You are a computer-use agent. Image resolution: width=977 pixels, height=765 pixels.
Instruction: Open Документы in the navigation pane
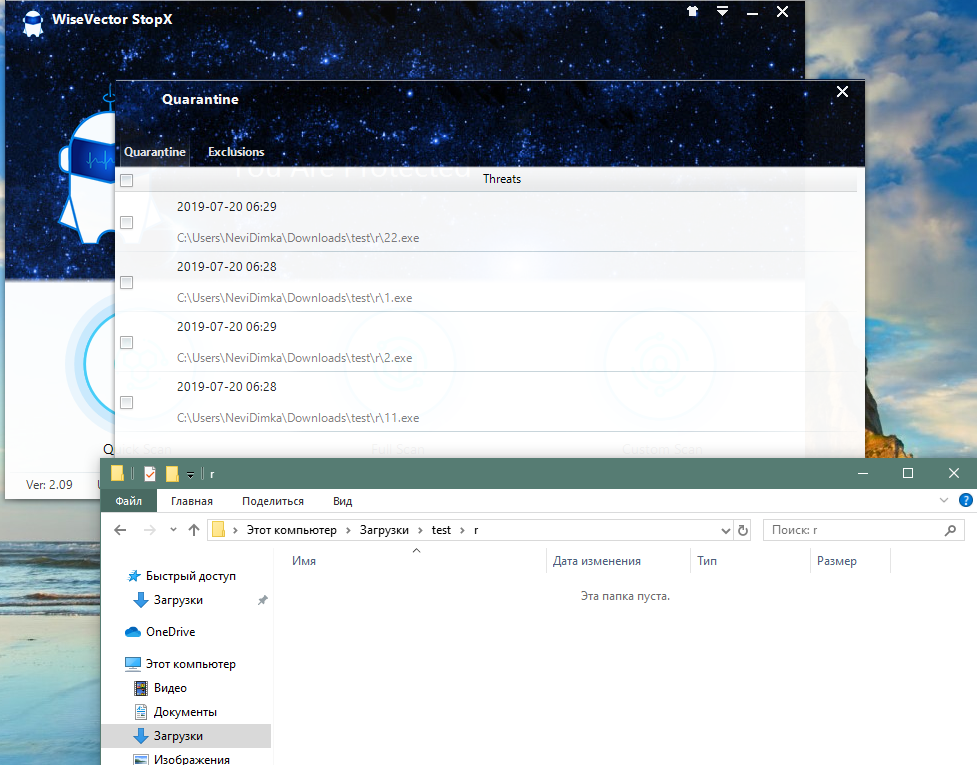[x=186, y=712]
